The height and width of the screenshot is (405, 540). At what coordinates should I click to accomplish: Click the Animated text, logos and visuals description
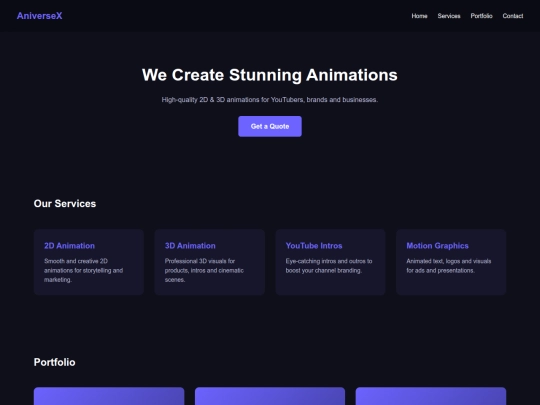(x=449, y=266)
